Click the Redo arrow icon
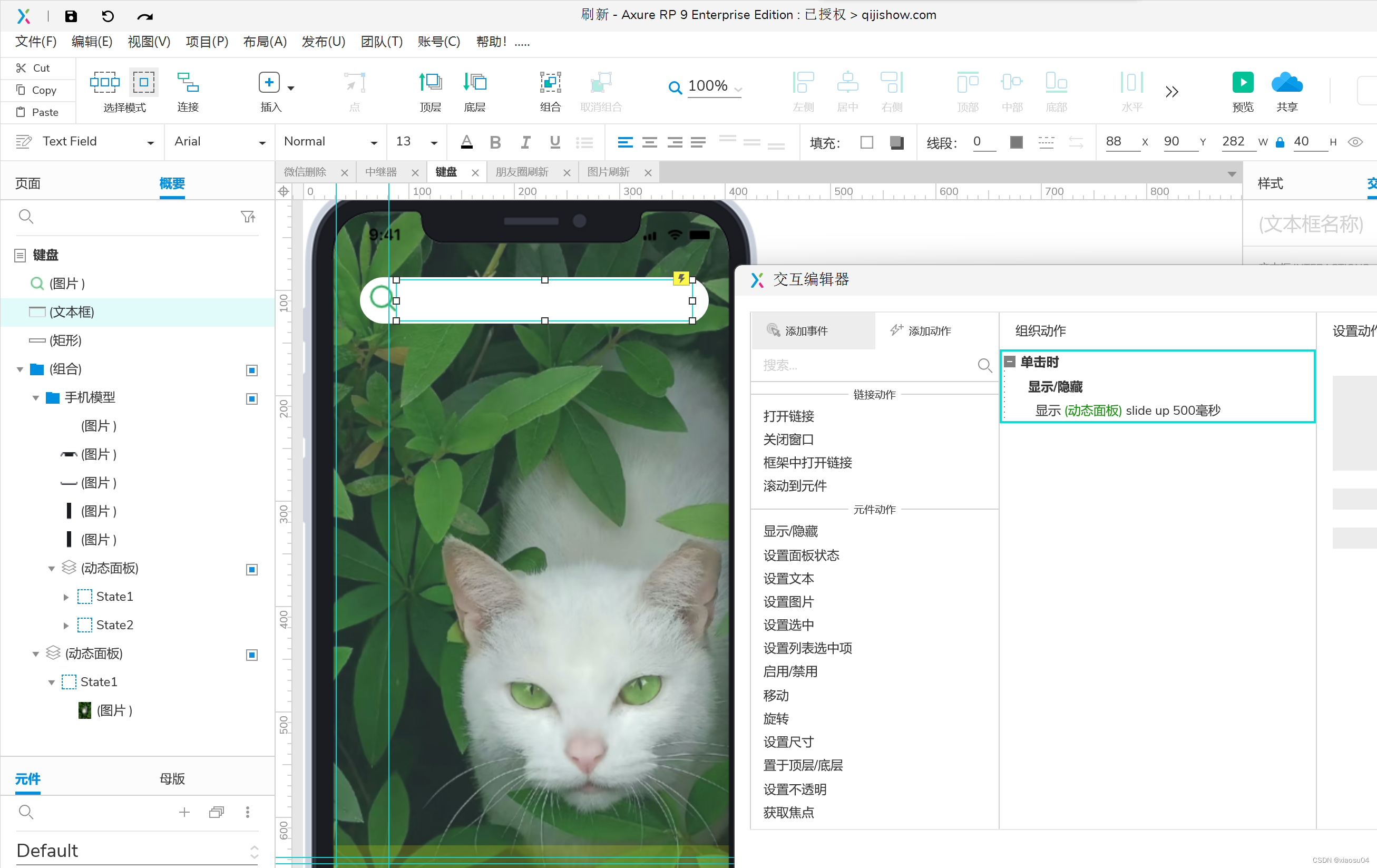 pos(145,16)
